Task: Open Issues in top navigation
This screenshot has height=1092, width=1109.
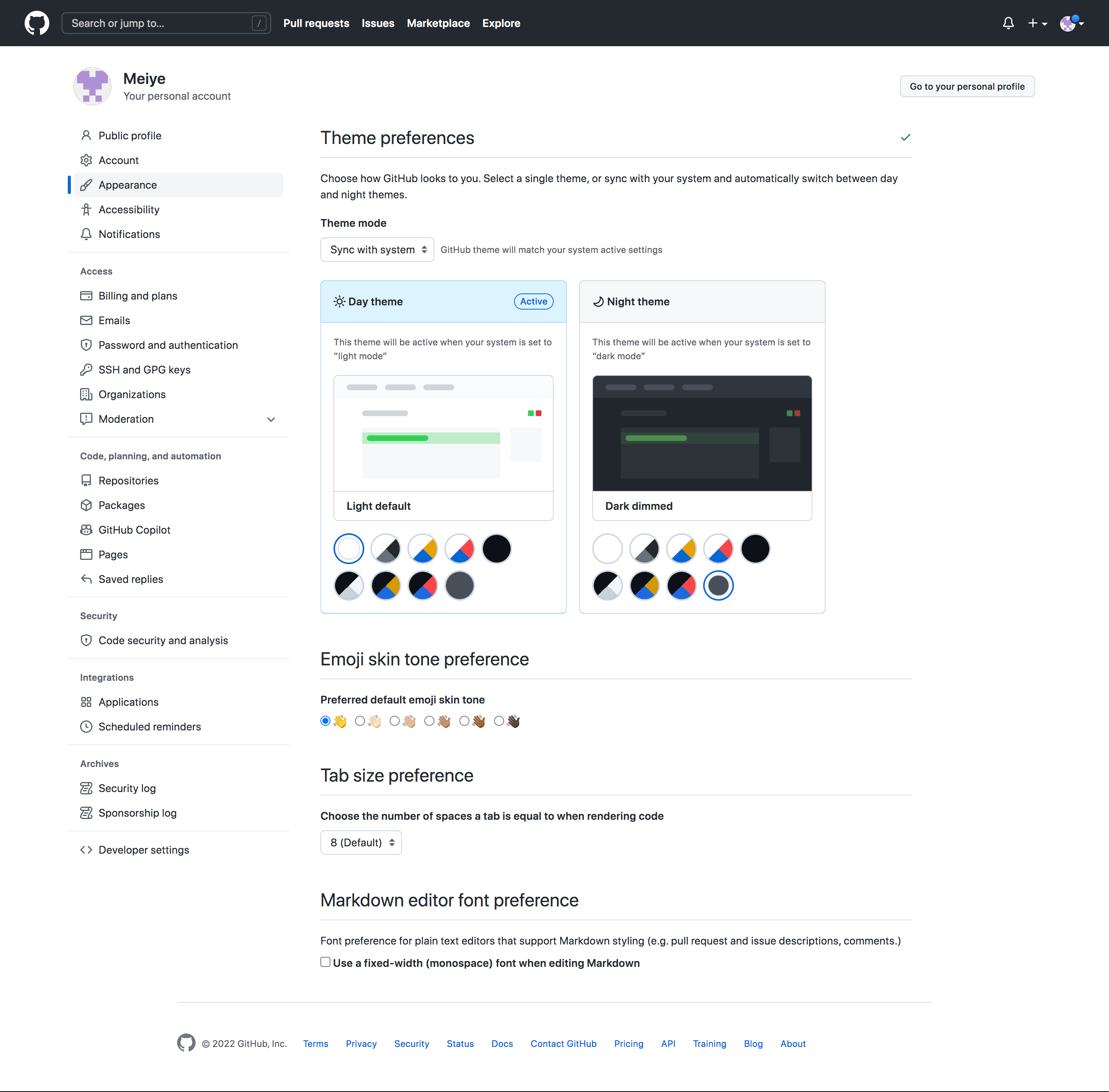Action: (x=378, y=23)
